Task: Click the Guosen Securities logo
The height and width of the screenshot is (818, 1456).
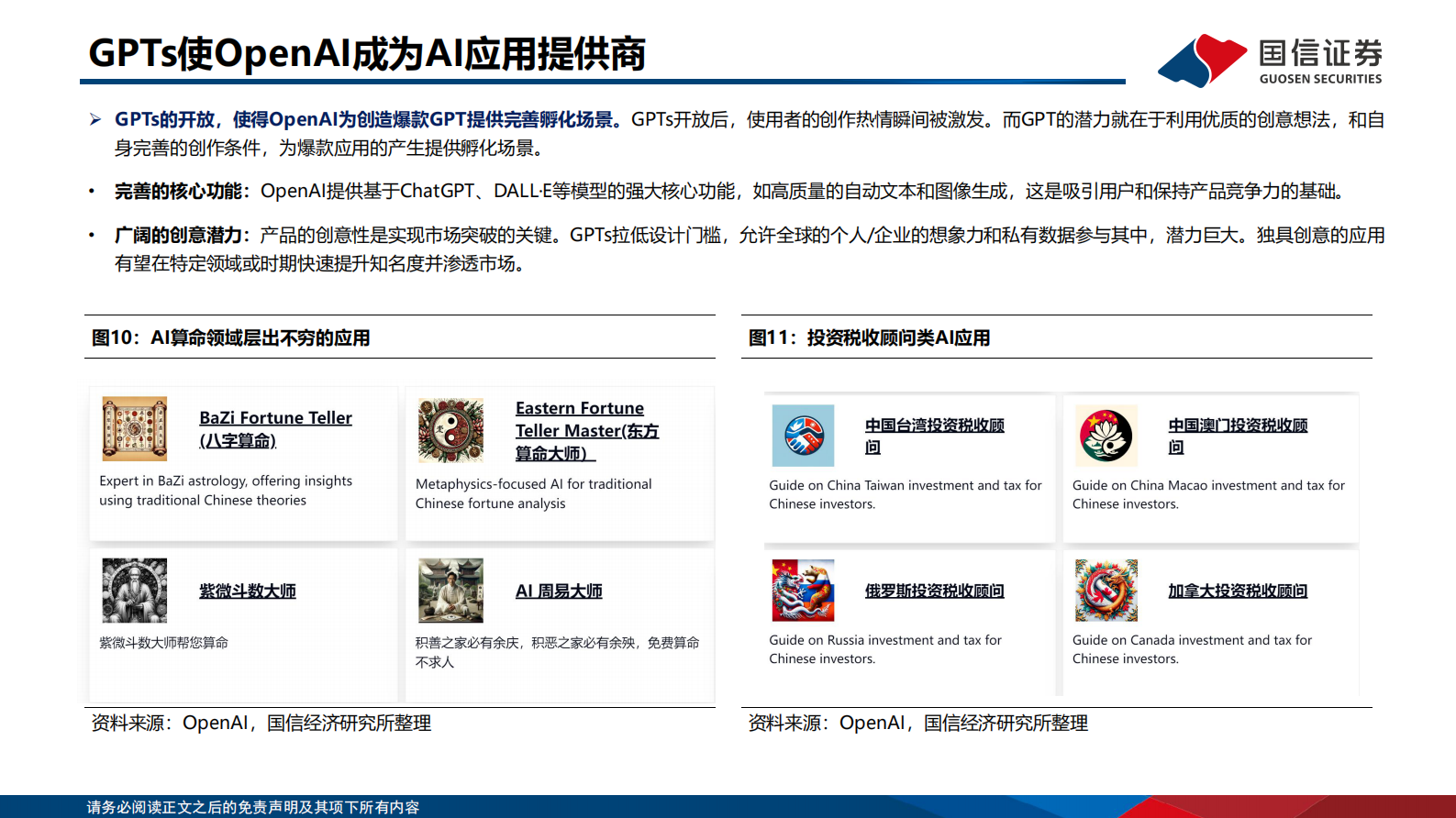Action: point(1271,61)
